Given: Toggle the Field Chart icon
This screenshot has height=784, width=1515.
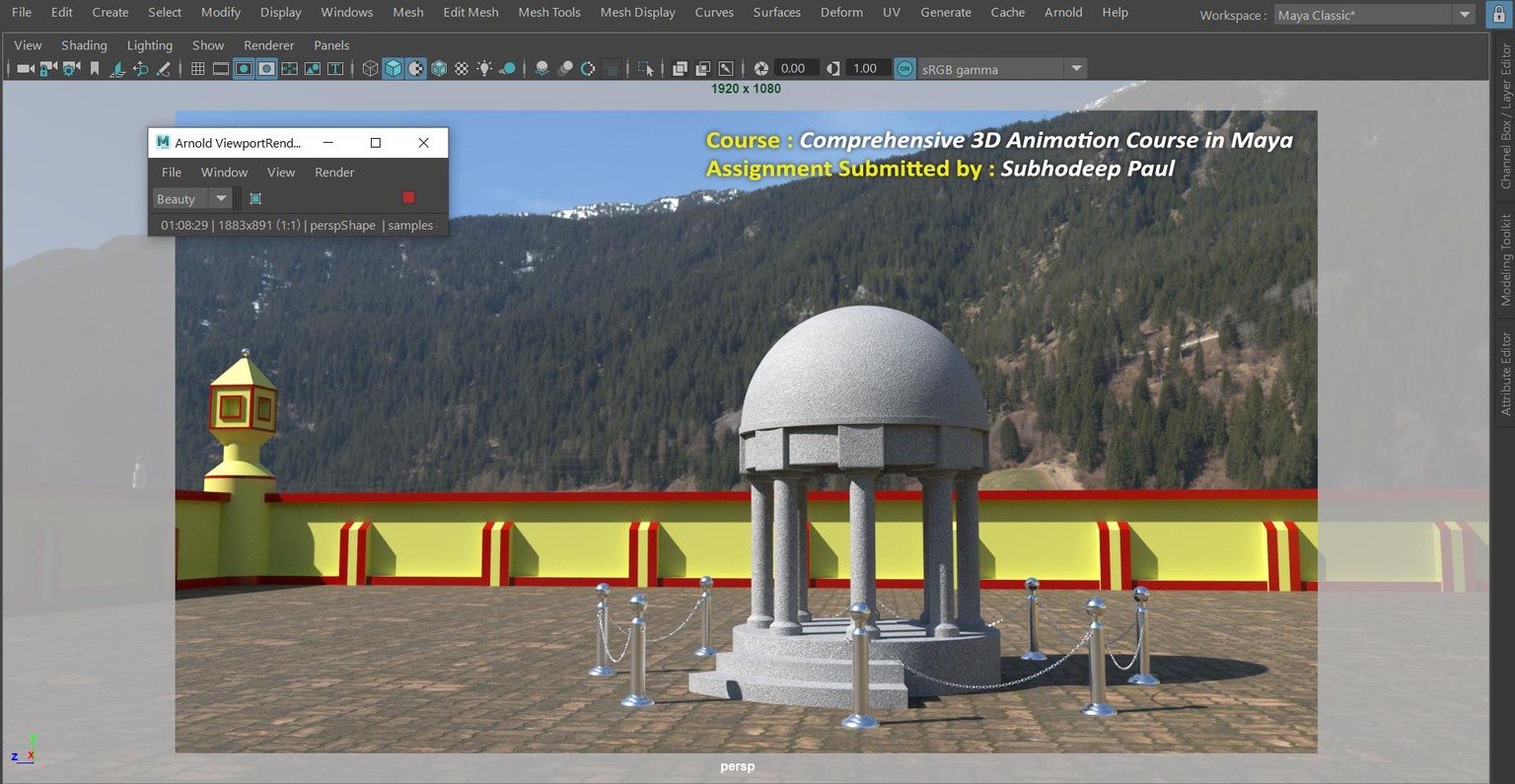Looking at the screenshot, I should (289, 68).
